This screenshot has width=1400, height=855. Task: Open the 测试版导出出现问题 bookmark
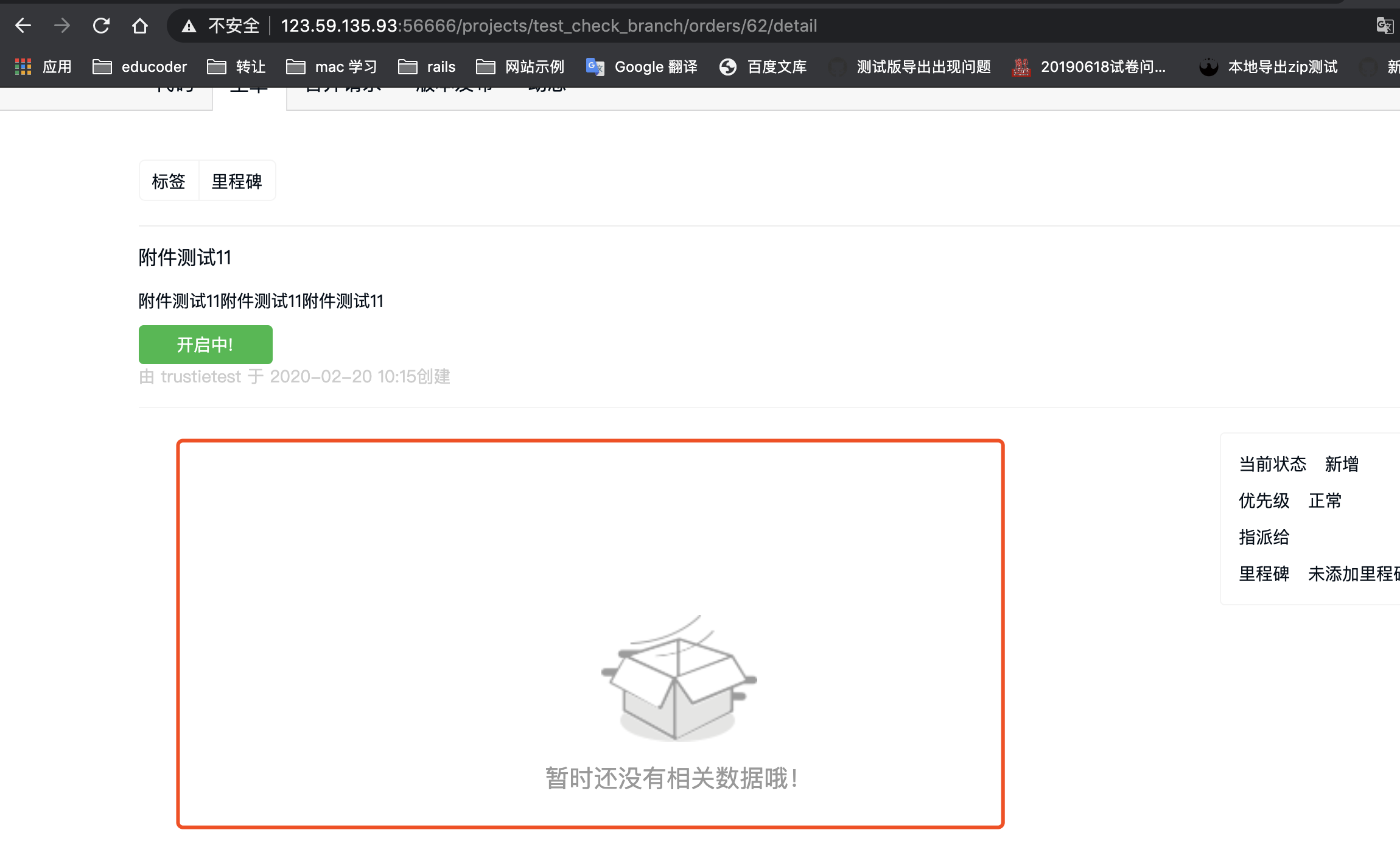910,66
